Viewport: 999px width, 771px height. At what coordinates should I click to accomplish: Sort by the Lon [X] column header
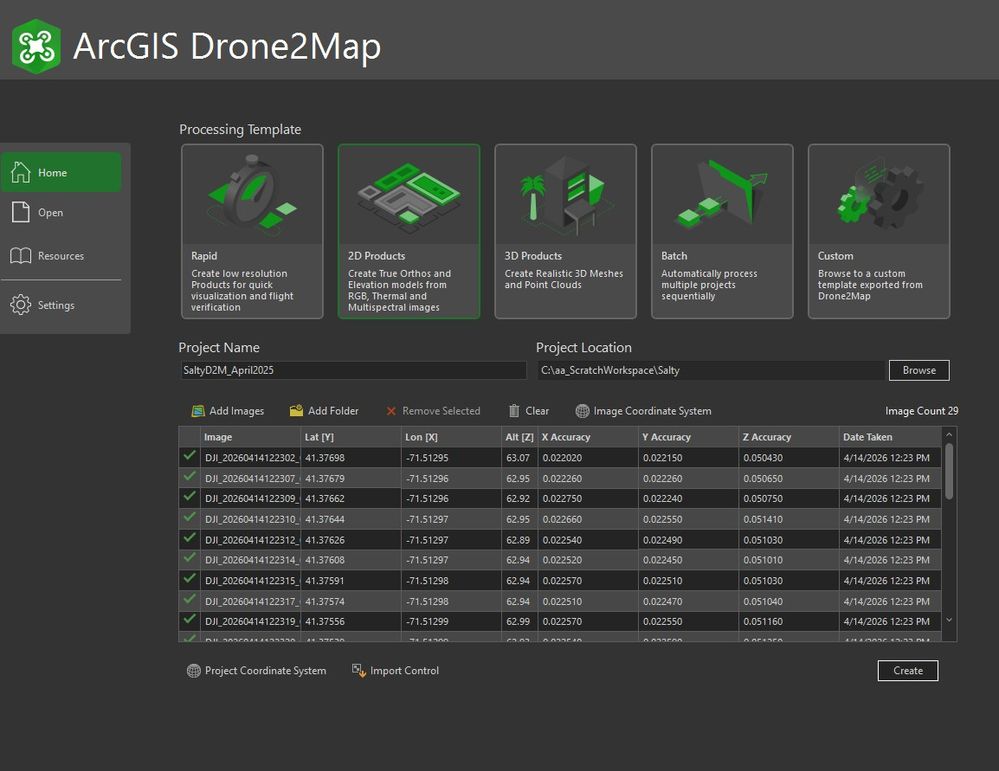coord(451,437)
